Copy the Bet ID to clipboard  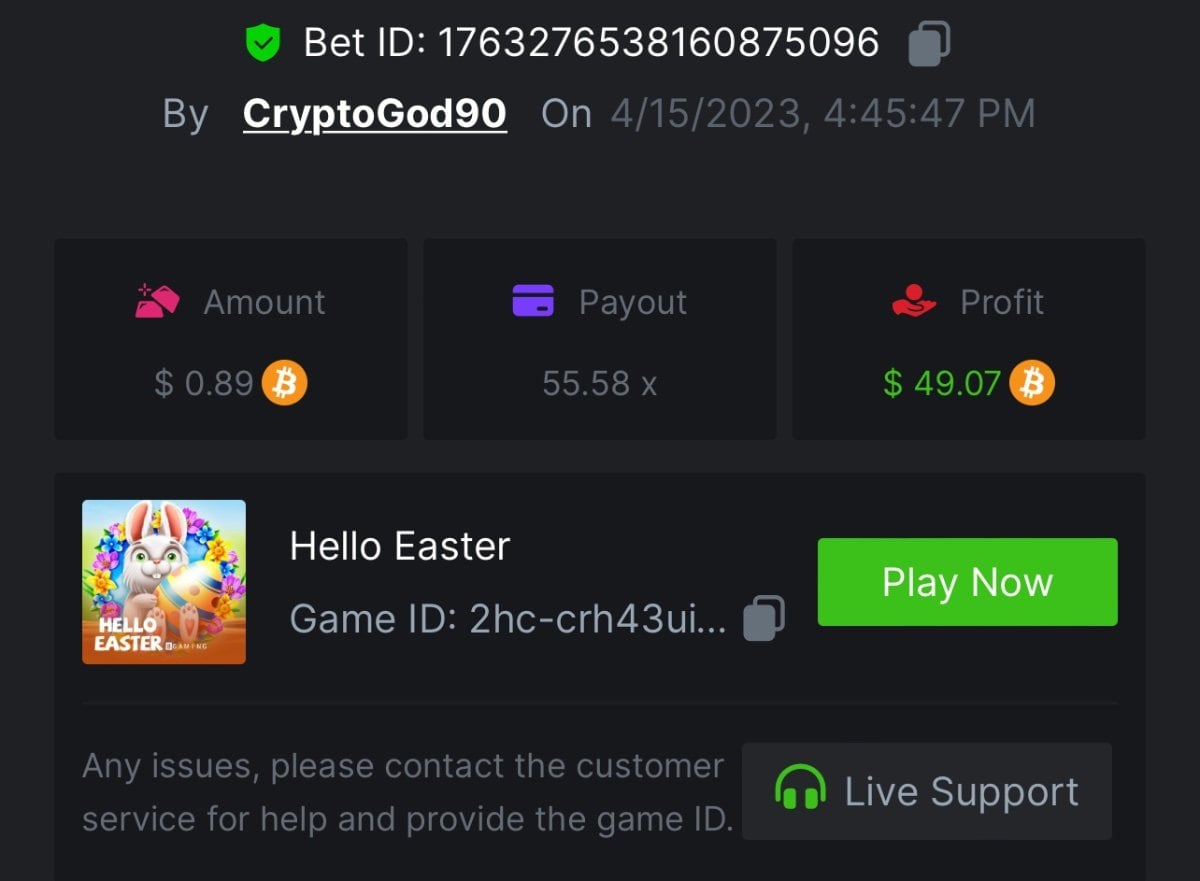[929, 44]
